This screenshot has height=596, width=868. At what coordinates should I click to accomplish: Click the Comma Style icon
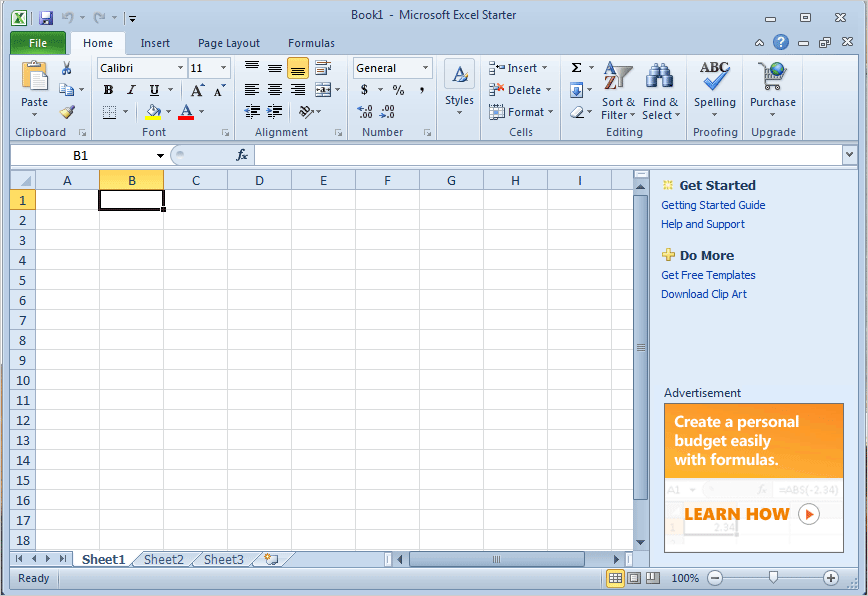click(422, 90)
